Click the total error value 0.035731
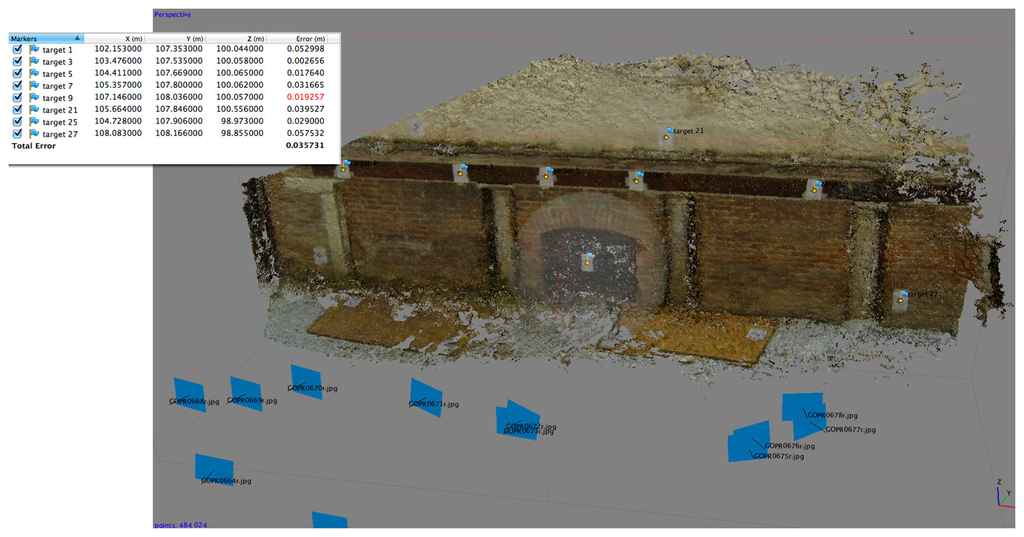Image resolution: width=1024 pixels, height=537 pixels. (x=305, y=146)
